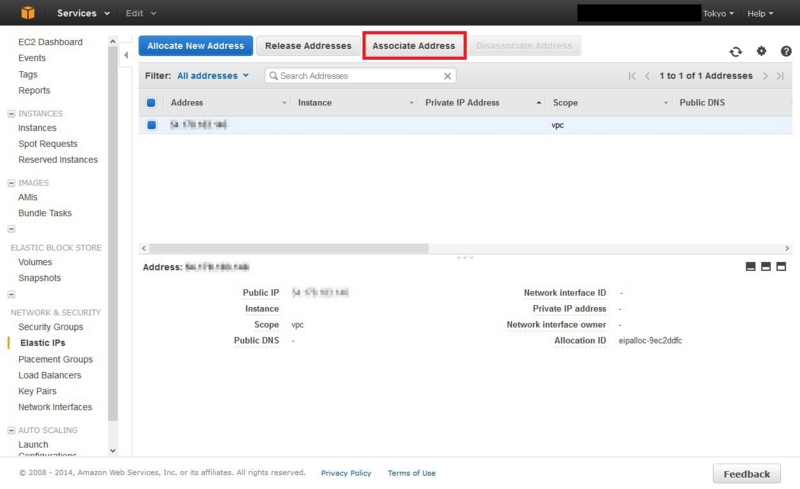The image size is (800, 489).
Task: Open the Services dropdown menu
Action: 83,13
